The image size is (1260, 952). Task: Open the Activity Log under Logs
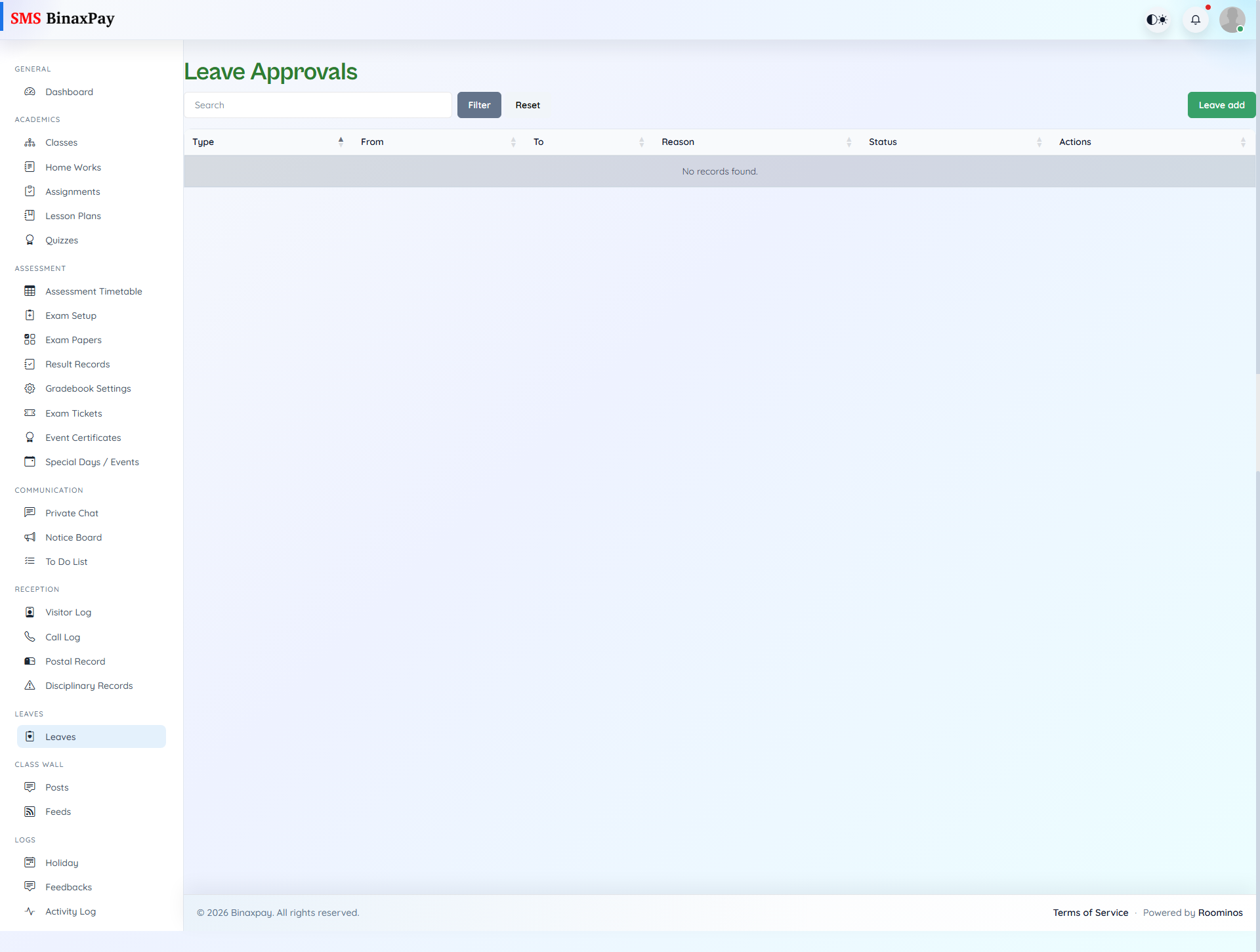coord(71,911)
